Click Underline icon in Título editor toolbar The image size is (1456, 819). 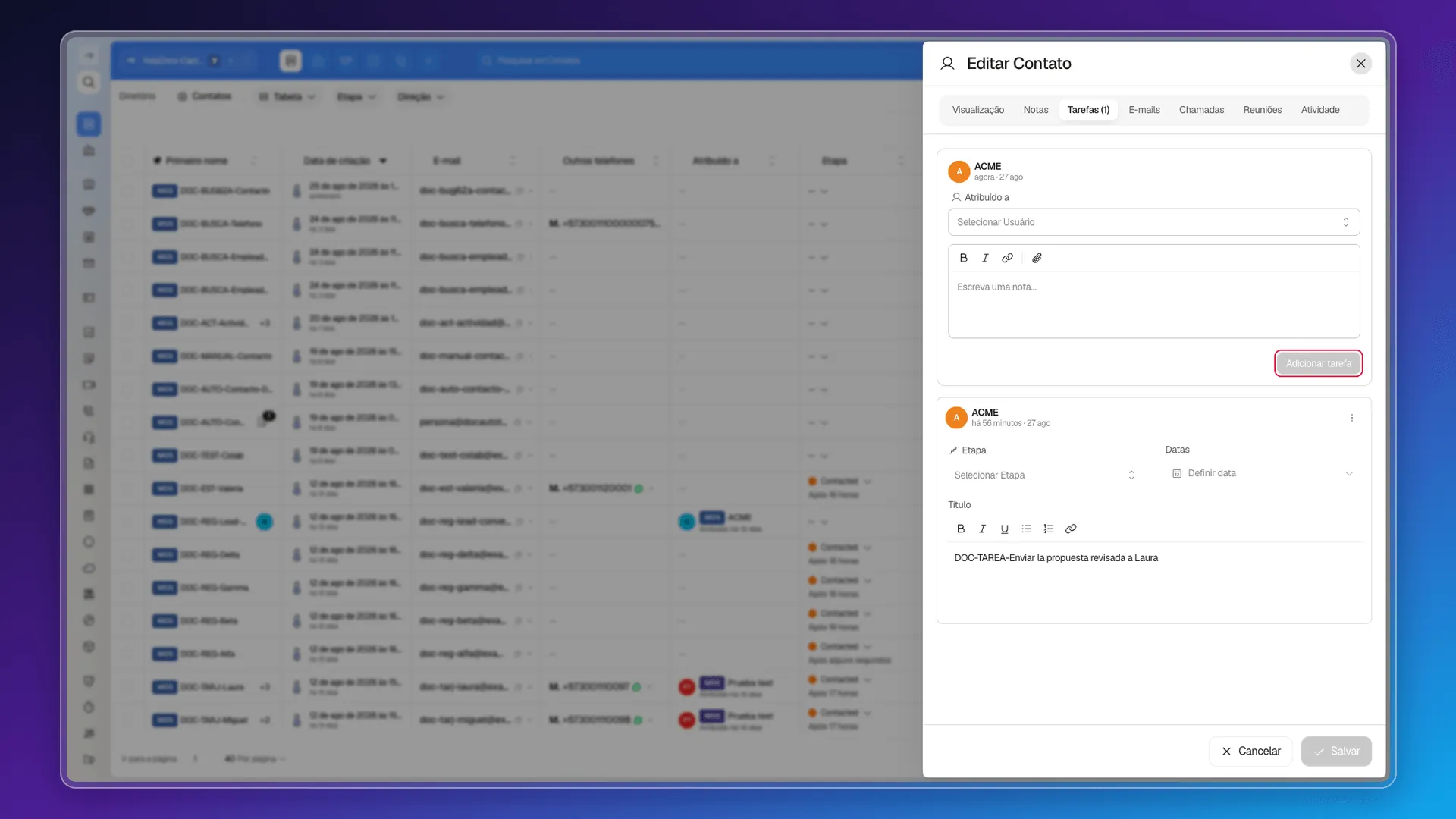pos(1005,529)
